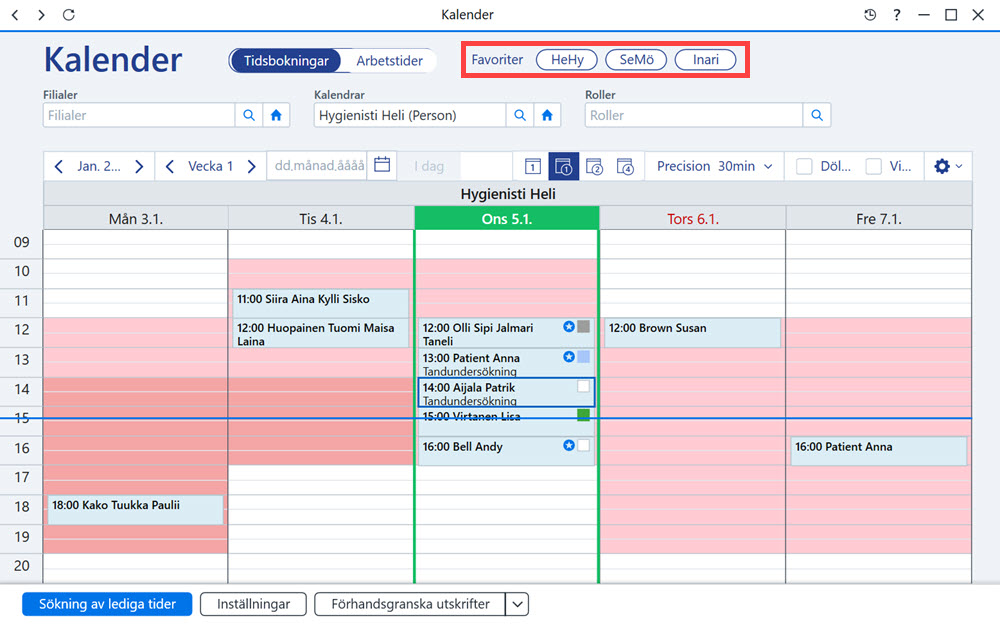Viewport: 1000px width, 624px height.
Task: Enable the Vi... checkbox
Action: click(873, 167)
